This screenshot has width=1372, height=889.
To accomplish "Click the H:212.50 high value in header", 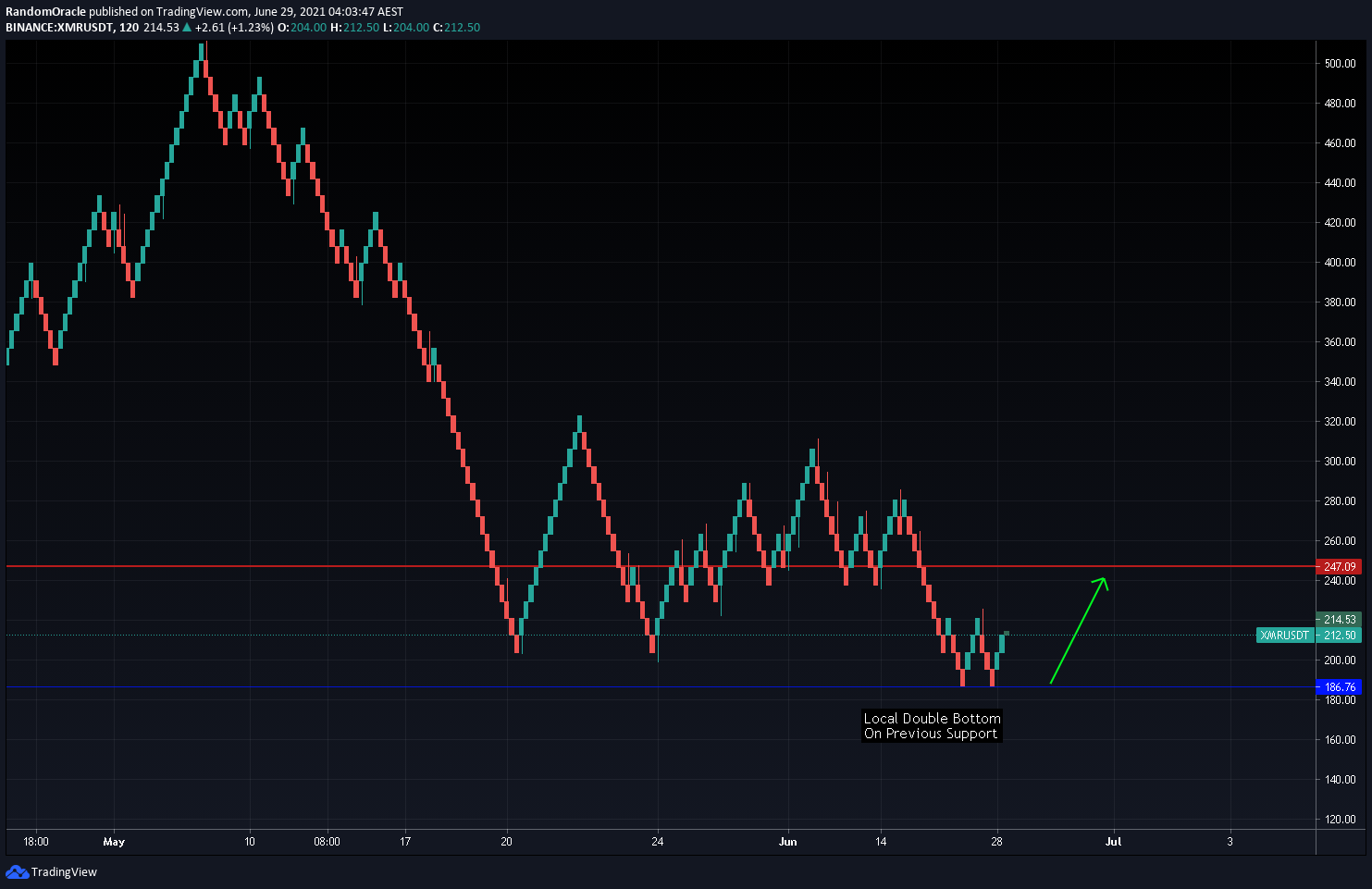I will tap(355, 28).
